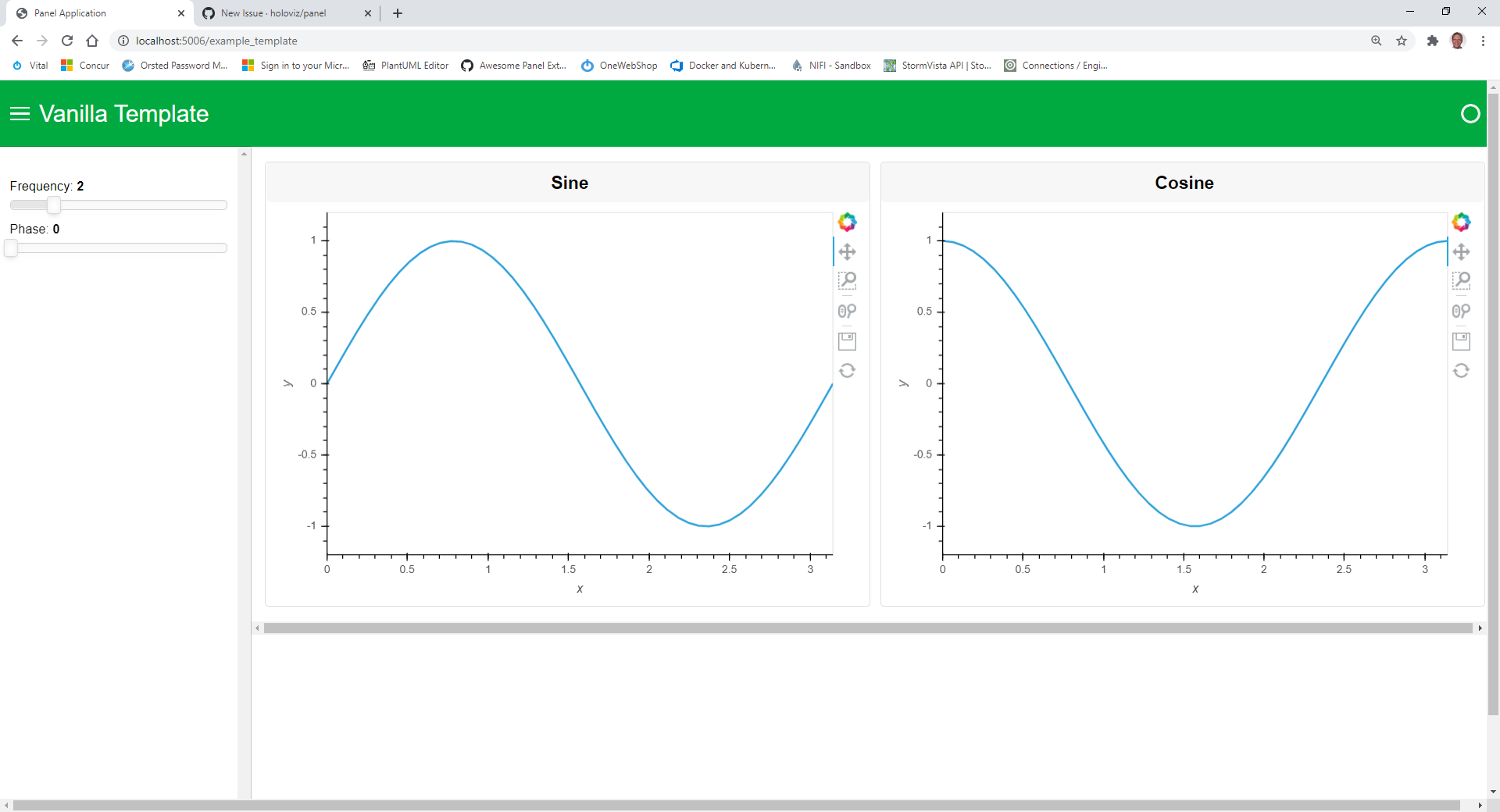Image resolution: width=1500 pixels, height=812 pixels.
Task: Click the Vanilla Template title
Action: [x=123, y=114]
